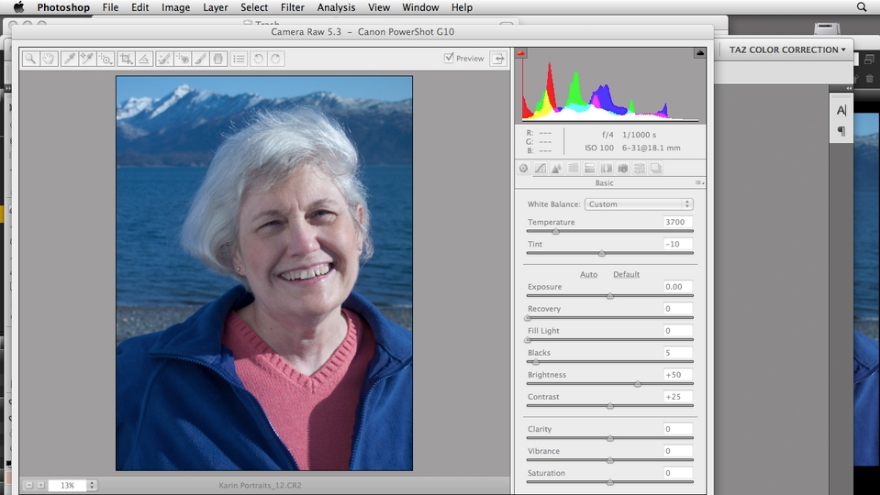Toggle full screen mode button
The height and width of the screenshot is (495, 880).
click(x=498, y=58)
